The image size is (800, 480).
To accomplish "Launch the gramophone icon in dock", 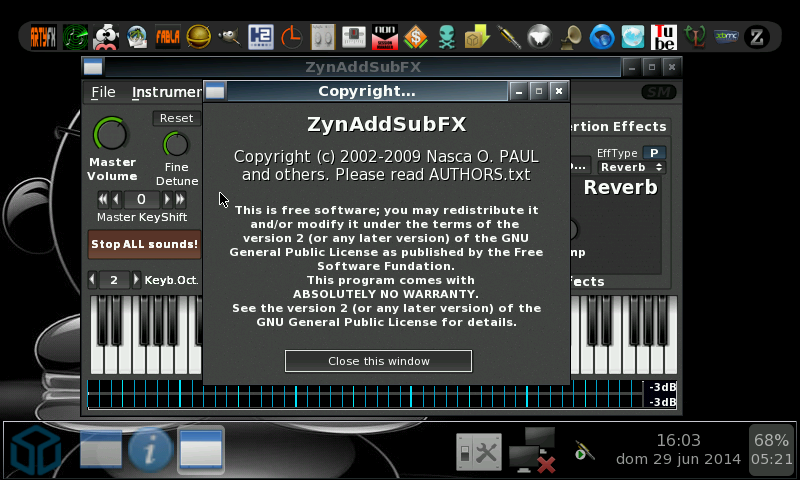I will (571, 37).
